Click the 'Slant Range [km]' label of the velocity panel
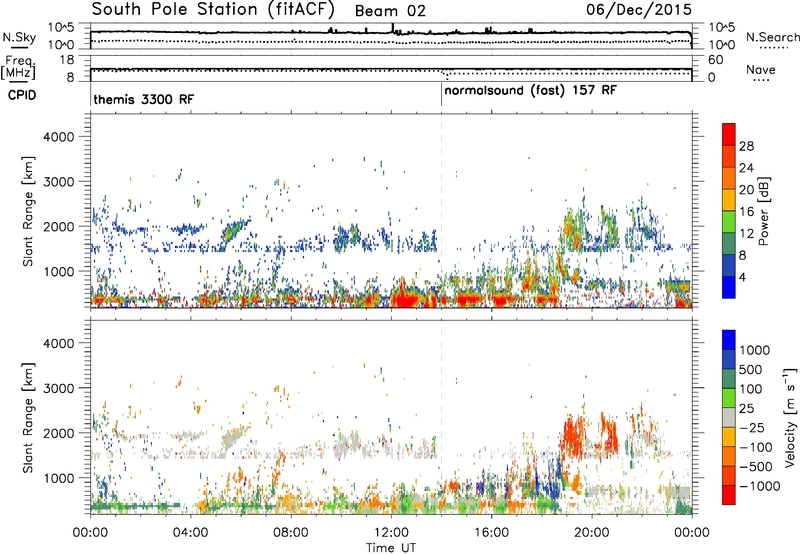Image resolution: width=800 pixels, height=554 pixels. [28, 418]
